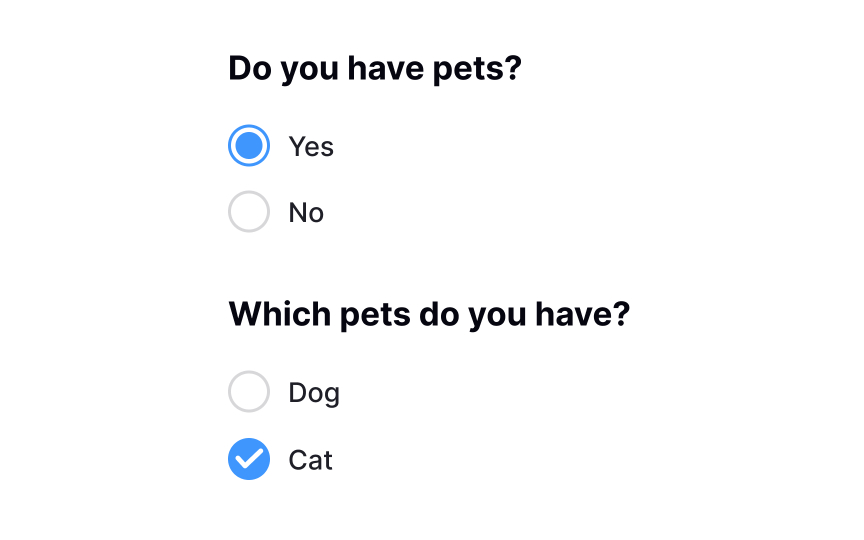Screen dimensions: 864x540
Task: Click the blue filled dot inside Yes radio
Action: coord(249,146)
